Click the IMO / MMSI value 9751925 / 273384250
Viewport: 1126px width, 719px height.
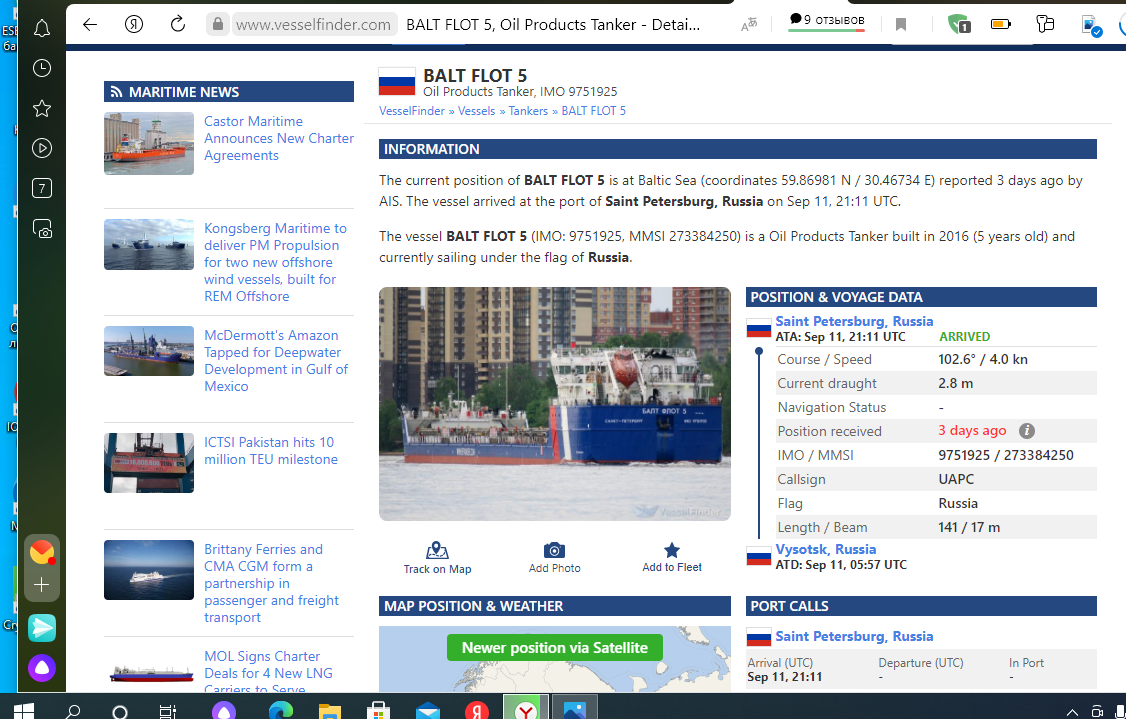pyautogui.click(x=1005, y=455)
